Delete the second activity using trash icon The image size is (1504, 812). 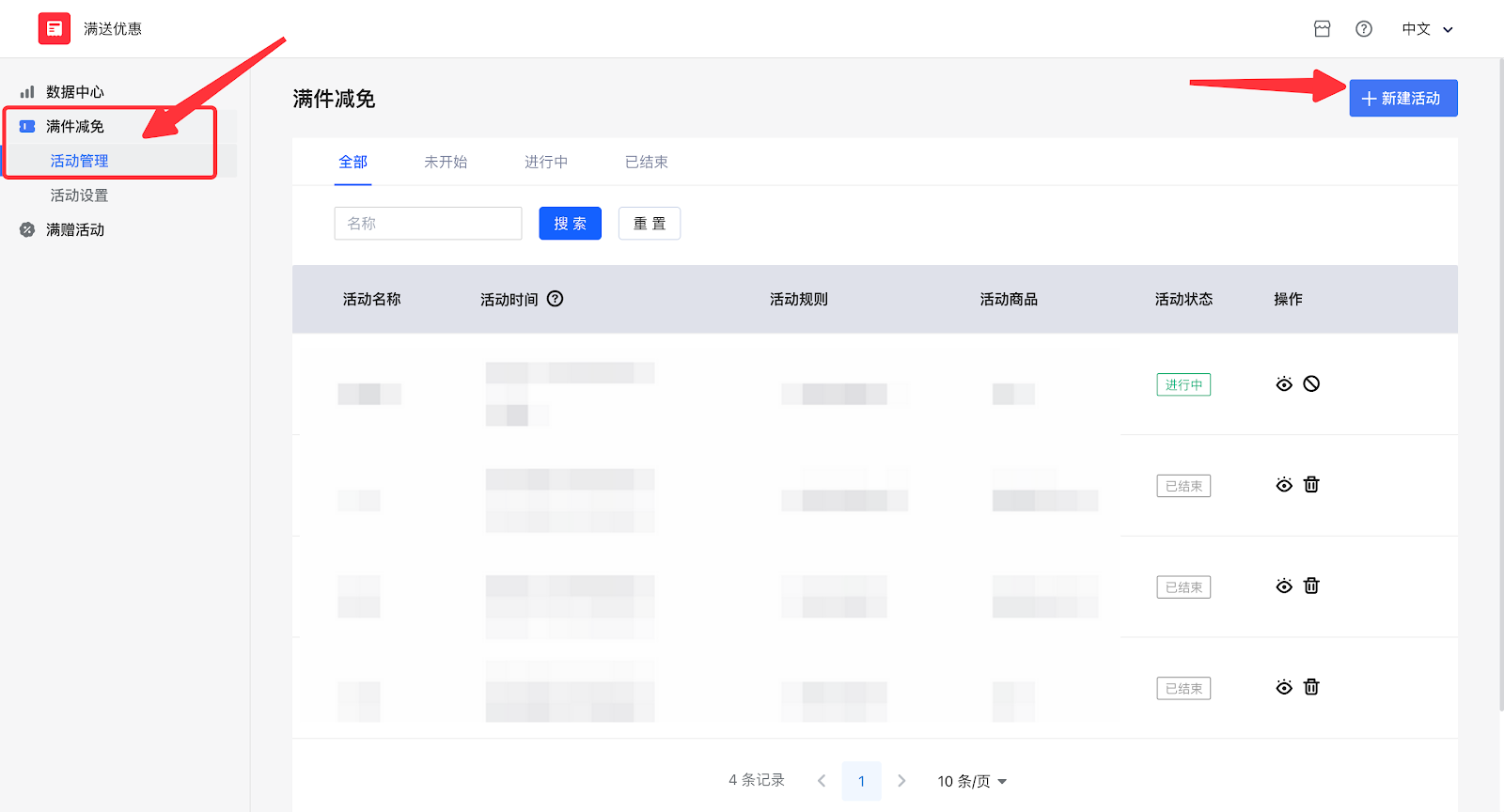point(1311,485)
